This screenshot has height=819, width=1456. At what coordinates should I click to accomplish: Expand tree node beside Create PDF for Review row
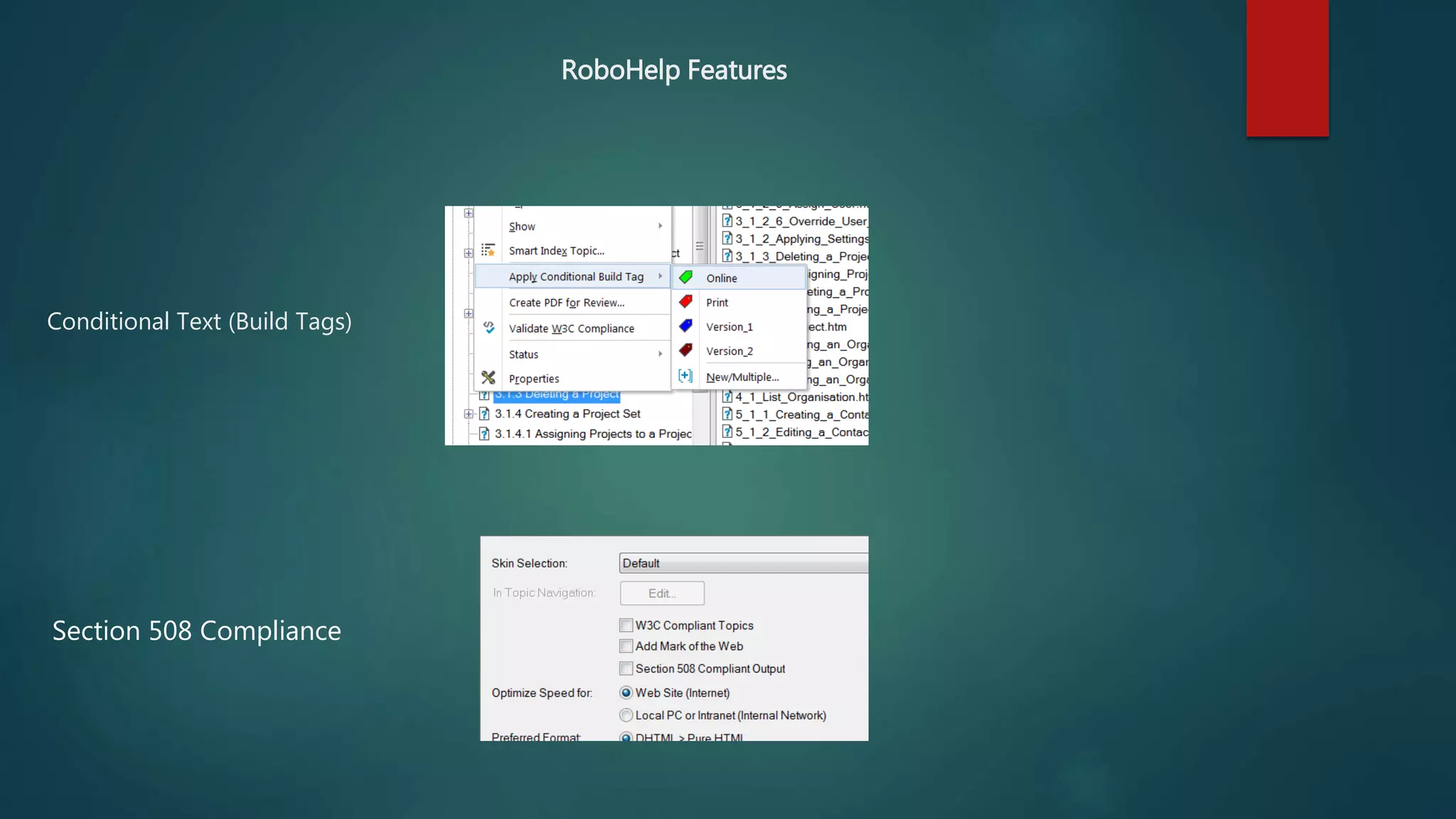[469, 313]
